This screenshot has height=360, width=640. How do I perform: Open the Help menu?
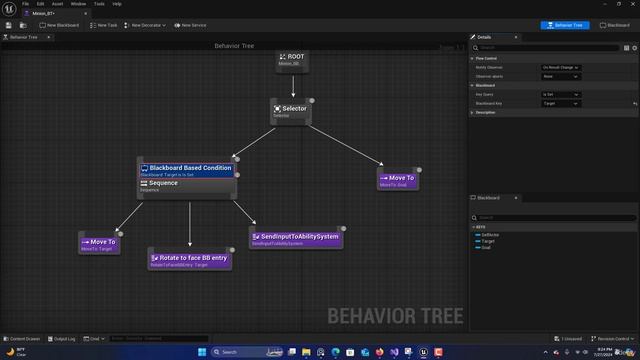coord(117,4)
